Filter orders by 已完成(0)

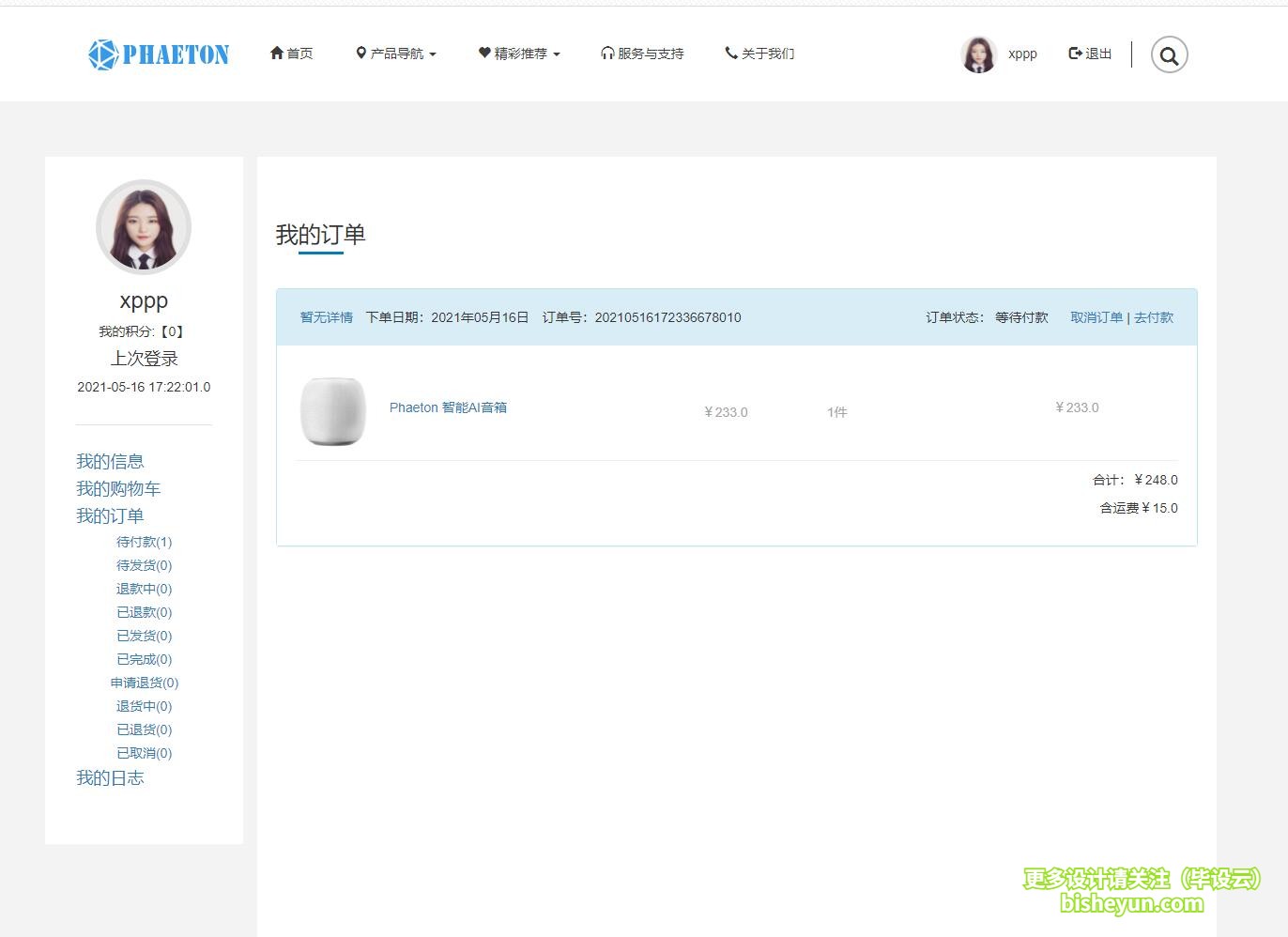[x=144, y=659]
